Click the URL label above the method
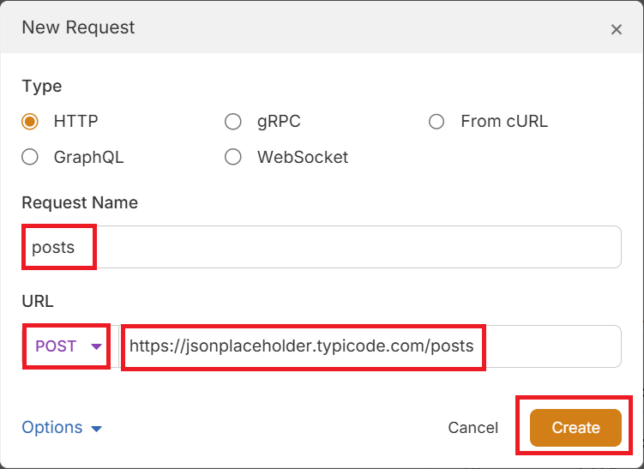Viewport: 644px width, 469px height. (x=37, y=300)
